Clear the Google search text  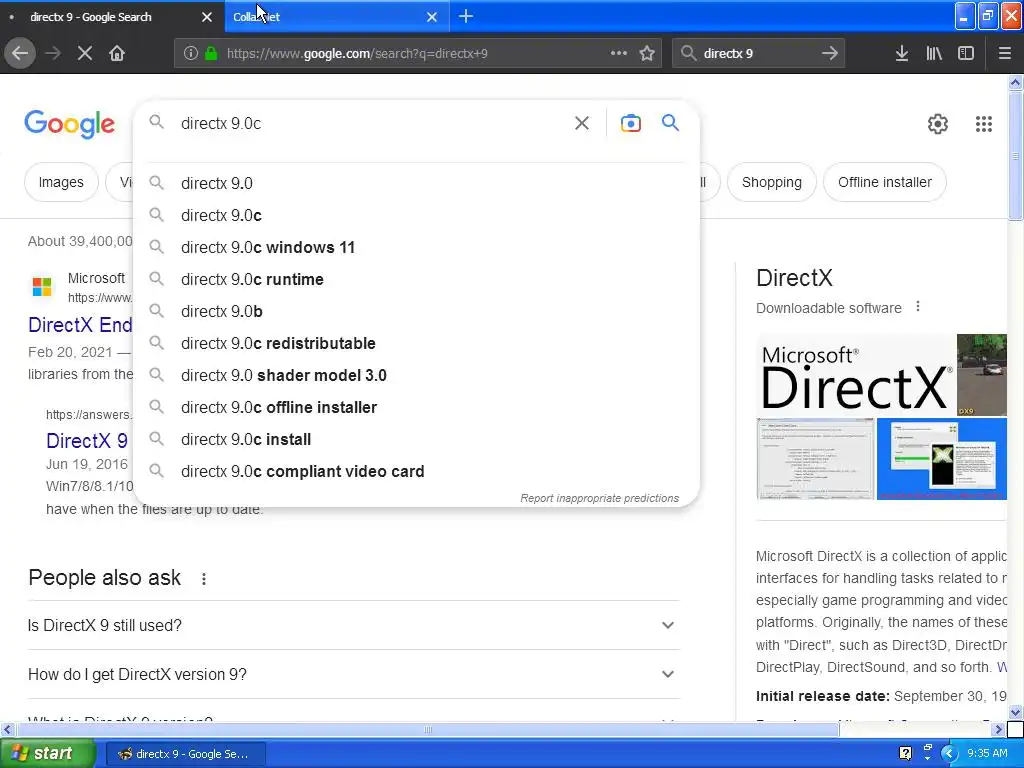point(581,123)
